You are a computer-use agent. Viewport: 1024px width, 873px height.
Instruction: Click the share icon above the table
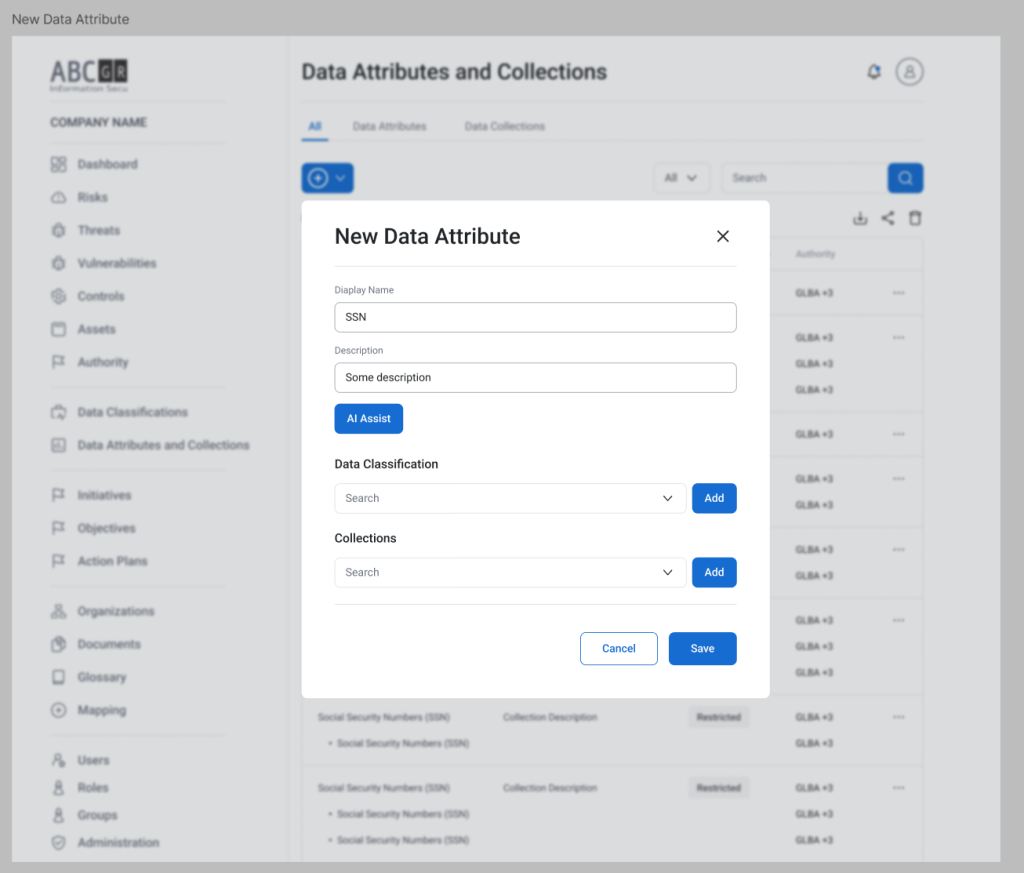pyautogui.click(x=887, y=219)
